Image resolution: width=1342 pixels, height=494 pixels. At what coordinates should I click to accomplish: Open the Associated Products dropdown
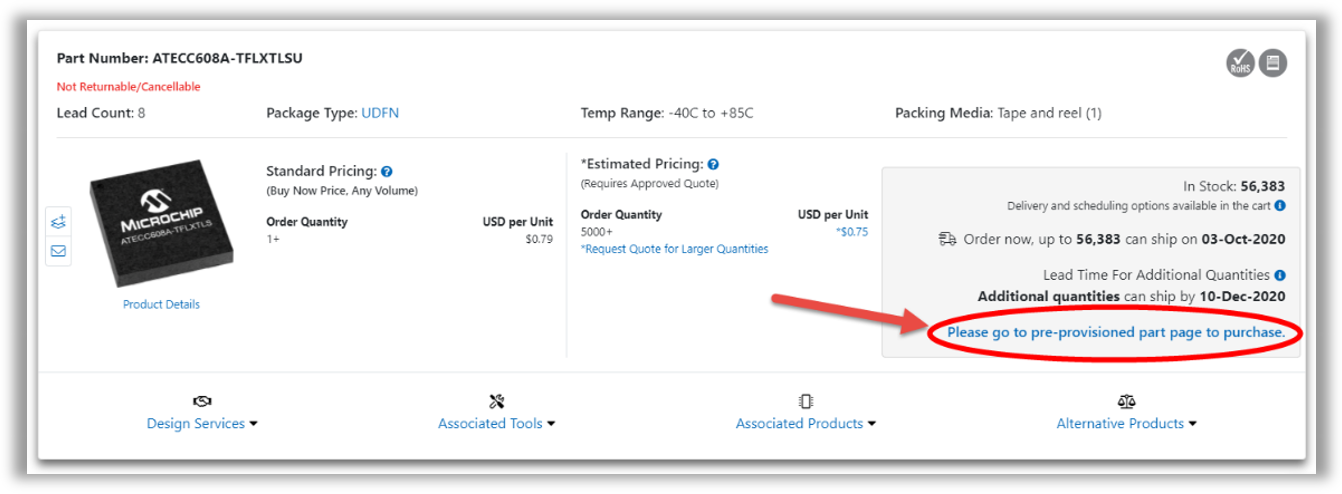(x=805, y=424)
